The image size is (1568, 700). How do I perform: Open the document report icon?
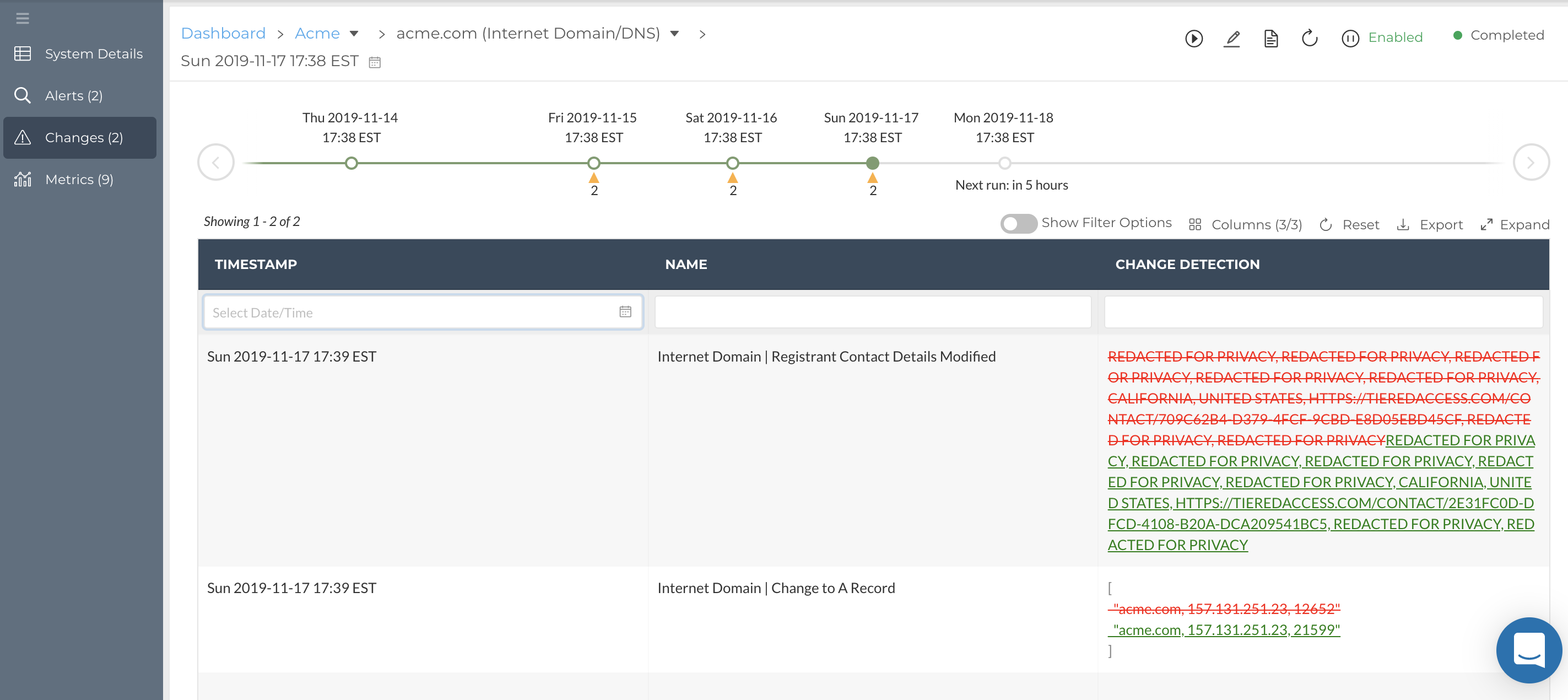pos(1270,39)
